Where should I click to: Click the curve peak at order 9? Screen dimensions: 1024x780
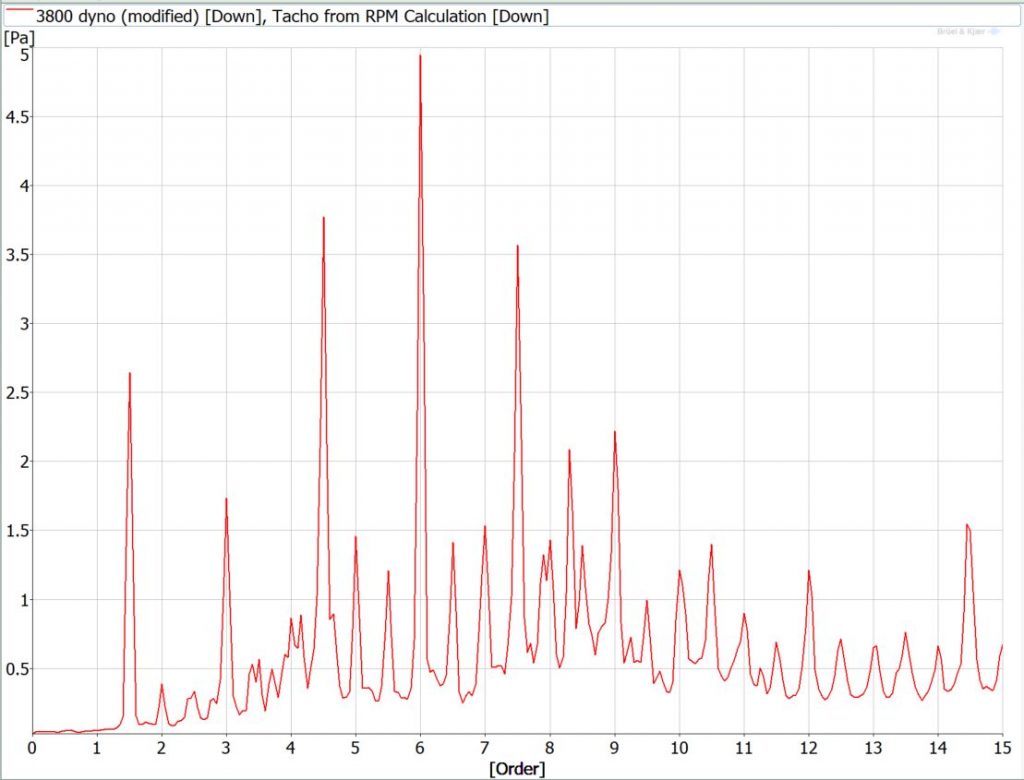pos(615,432)
